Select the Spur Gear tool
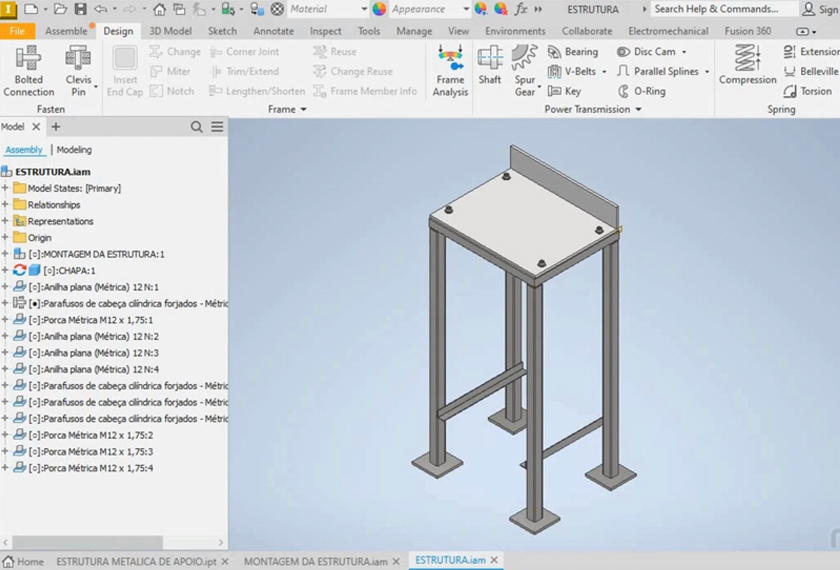This screenshot has width=840, height=570. [x=525, y=70]
